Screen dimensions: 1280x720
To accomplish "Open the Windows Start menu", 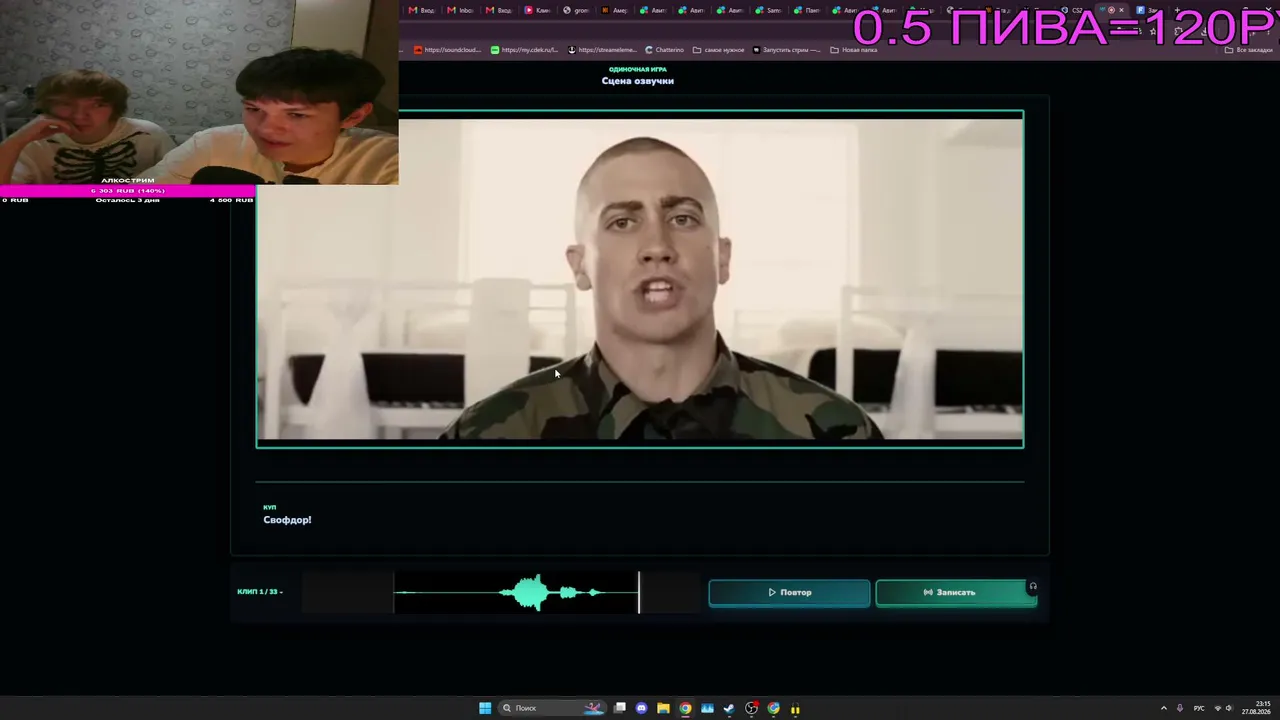I will 485,708.
